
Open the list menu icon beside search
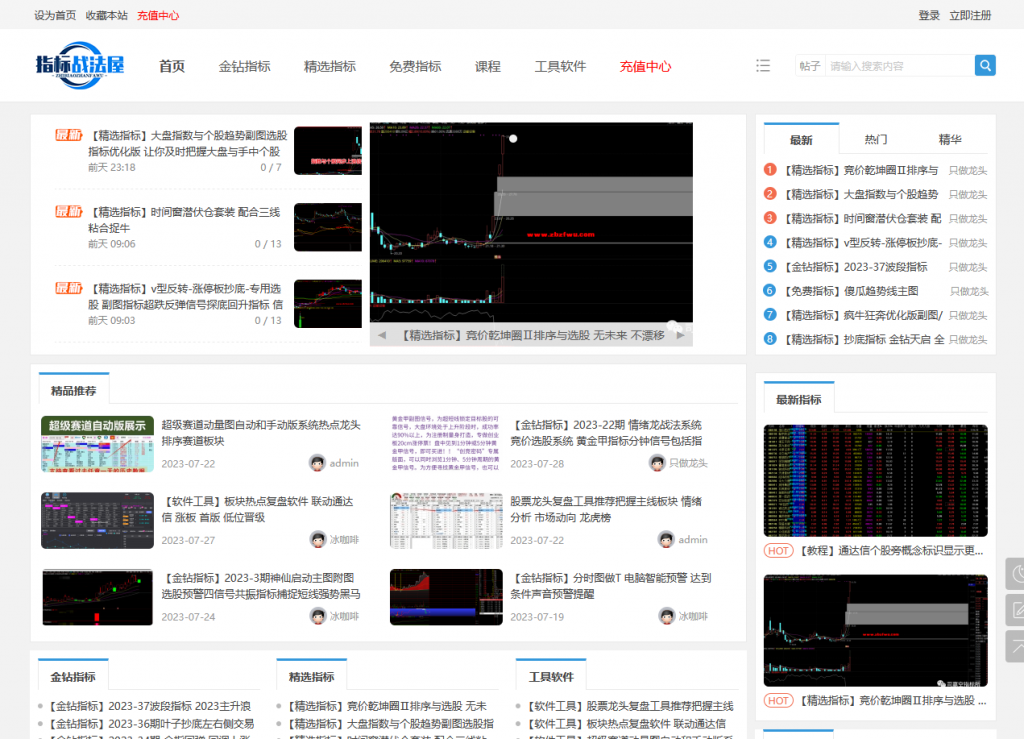point(763,66)
